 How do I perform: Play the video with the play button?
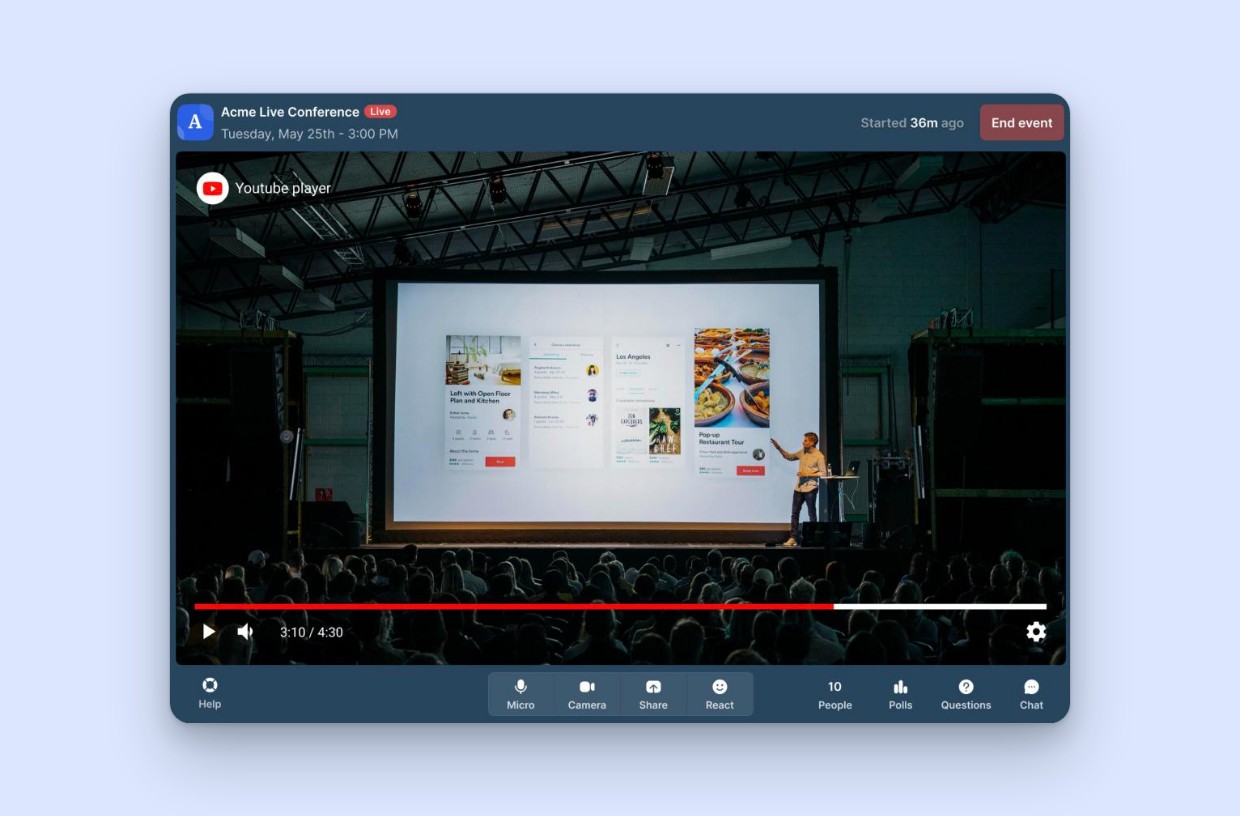(209, 632)
